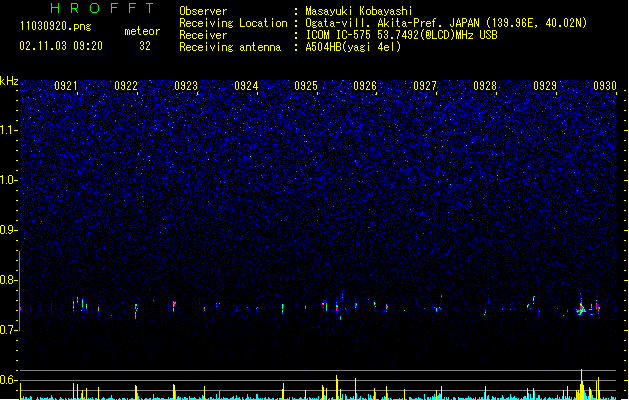Click the 0929 time marker
Image resolution: width=629 pixels, height=400 pixels.
tap(545, 86)
